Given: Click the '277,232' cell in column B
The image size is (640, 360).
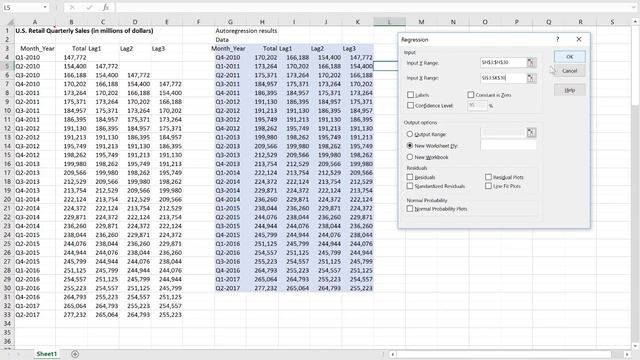Looking at the screenshot, I should click(x=75, y=315).
